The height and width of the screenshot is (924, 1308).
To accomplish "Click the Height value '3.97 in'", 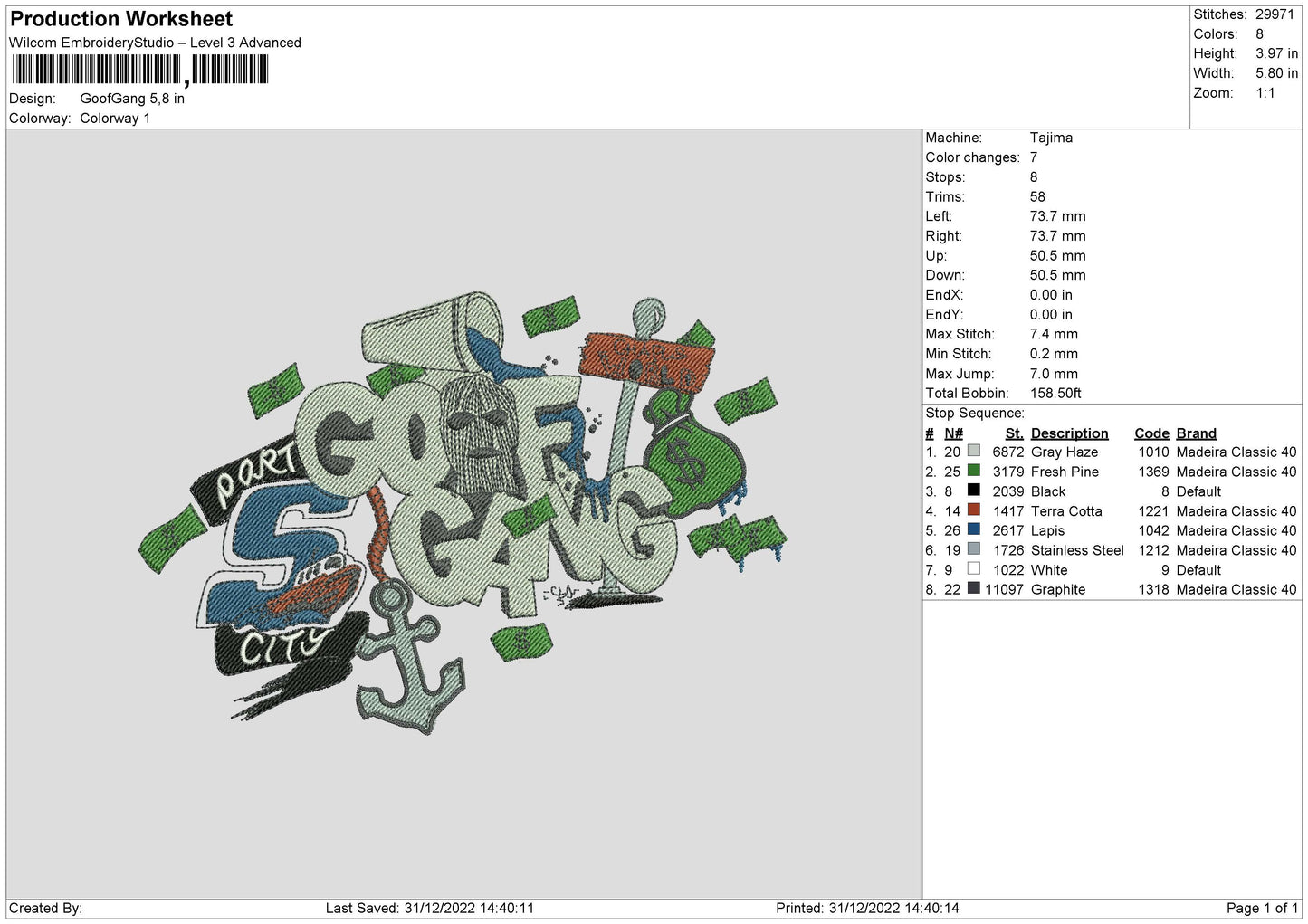I will click(1276, 53).
